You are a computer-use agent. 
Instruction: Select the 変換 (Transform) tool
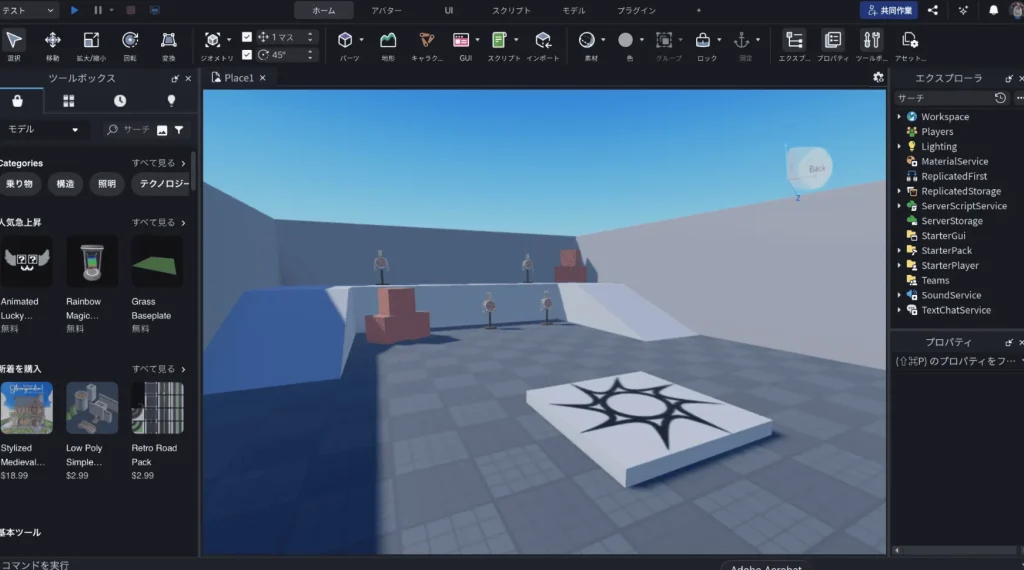click(168, 40)
